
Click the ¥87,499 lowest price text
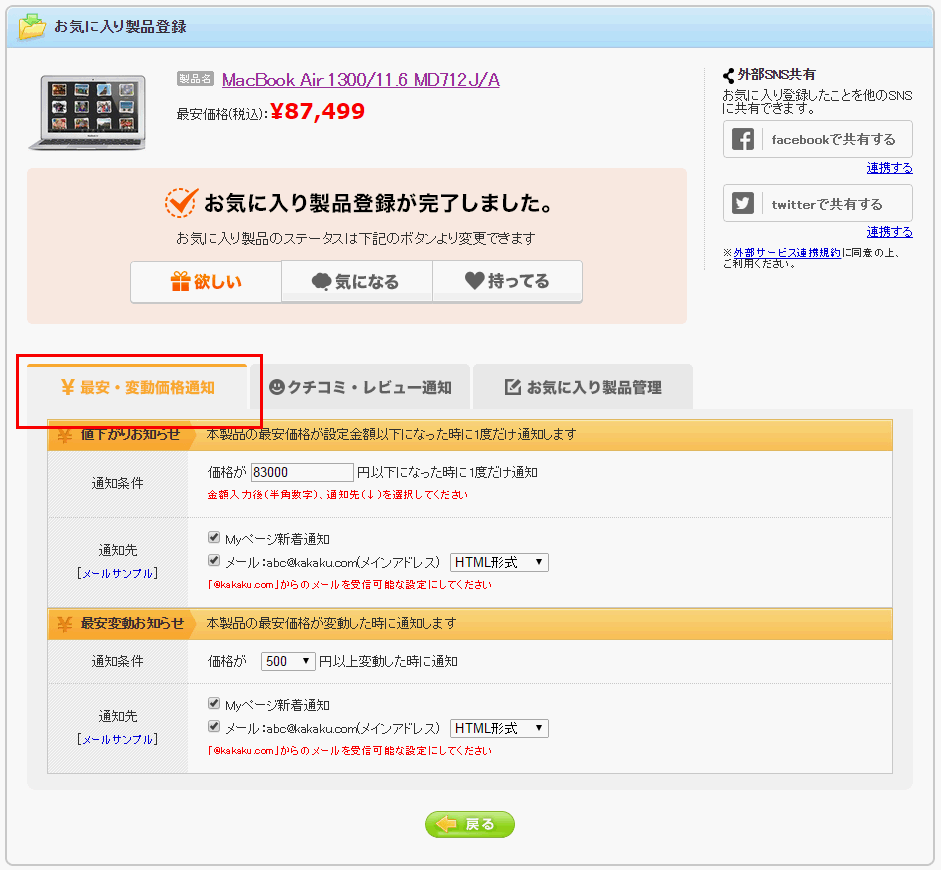tap(317, 112)
